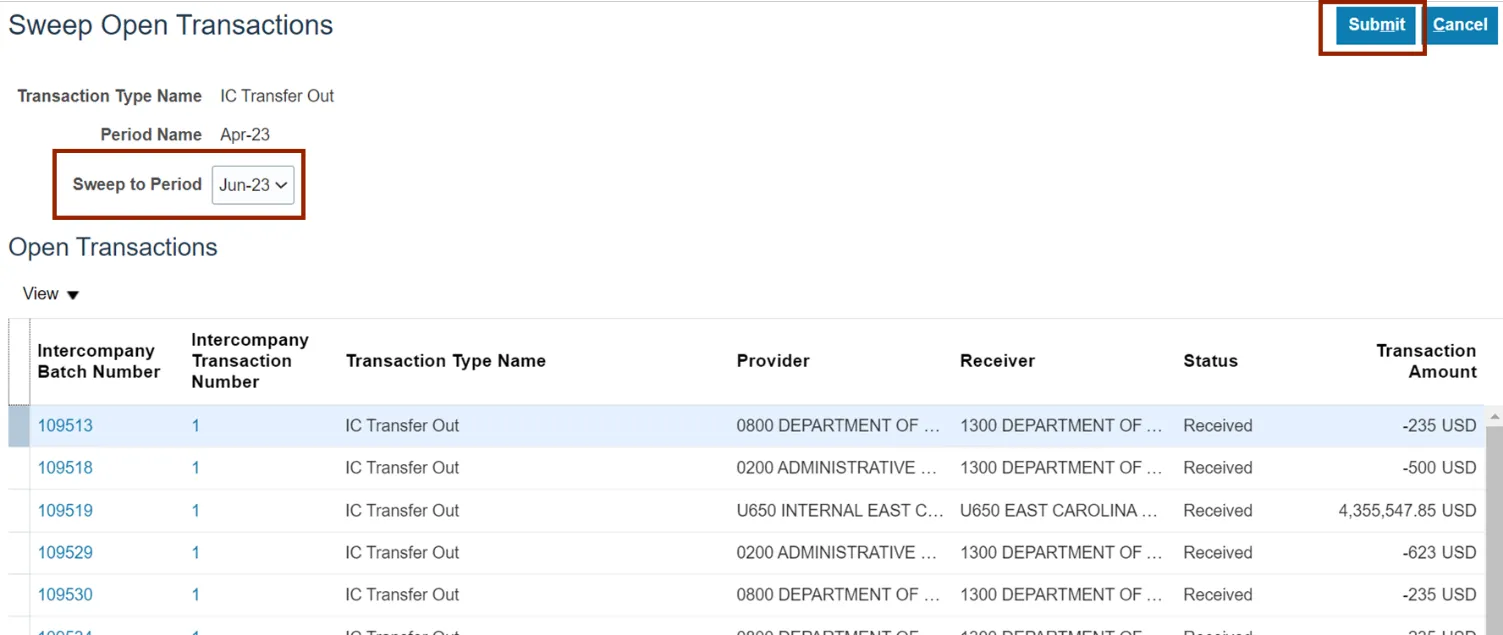Viewport: 1503px width, 635px height.
Task: Open batch number 109529 link
Action: pos(65,553)
